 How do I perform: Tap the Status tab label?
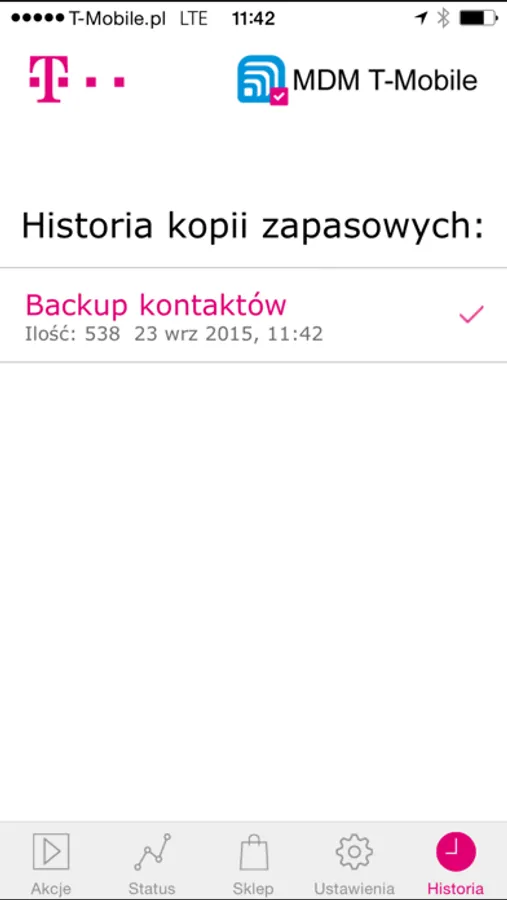click(152, 889)
